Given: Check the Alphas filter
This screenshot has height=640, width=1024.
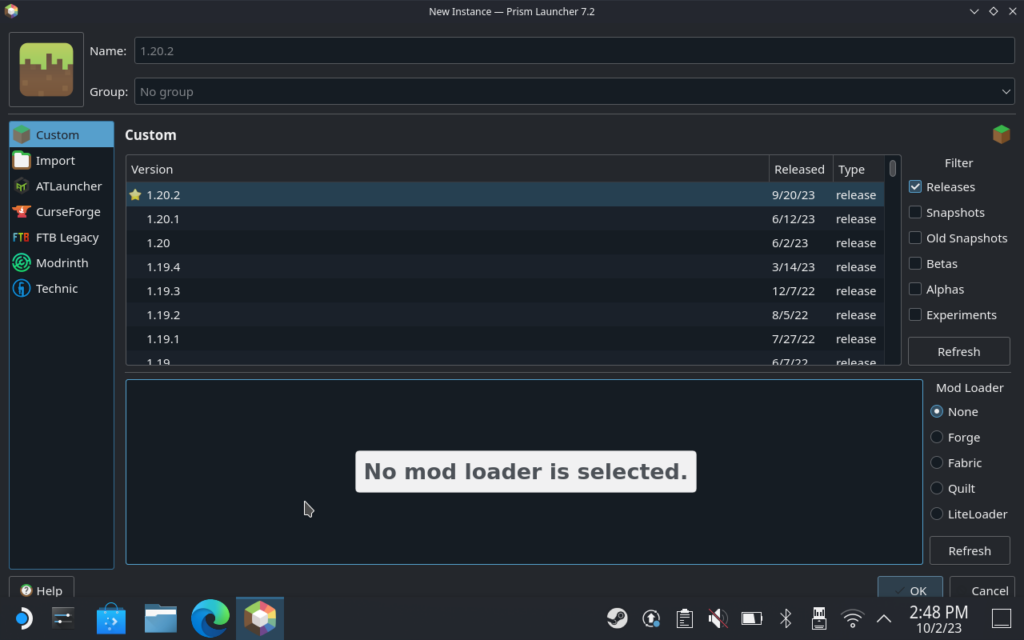Looking at the screenshot, I should [x=915, y=289].
